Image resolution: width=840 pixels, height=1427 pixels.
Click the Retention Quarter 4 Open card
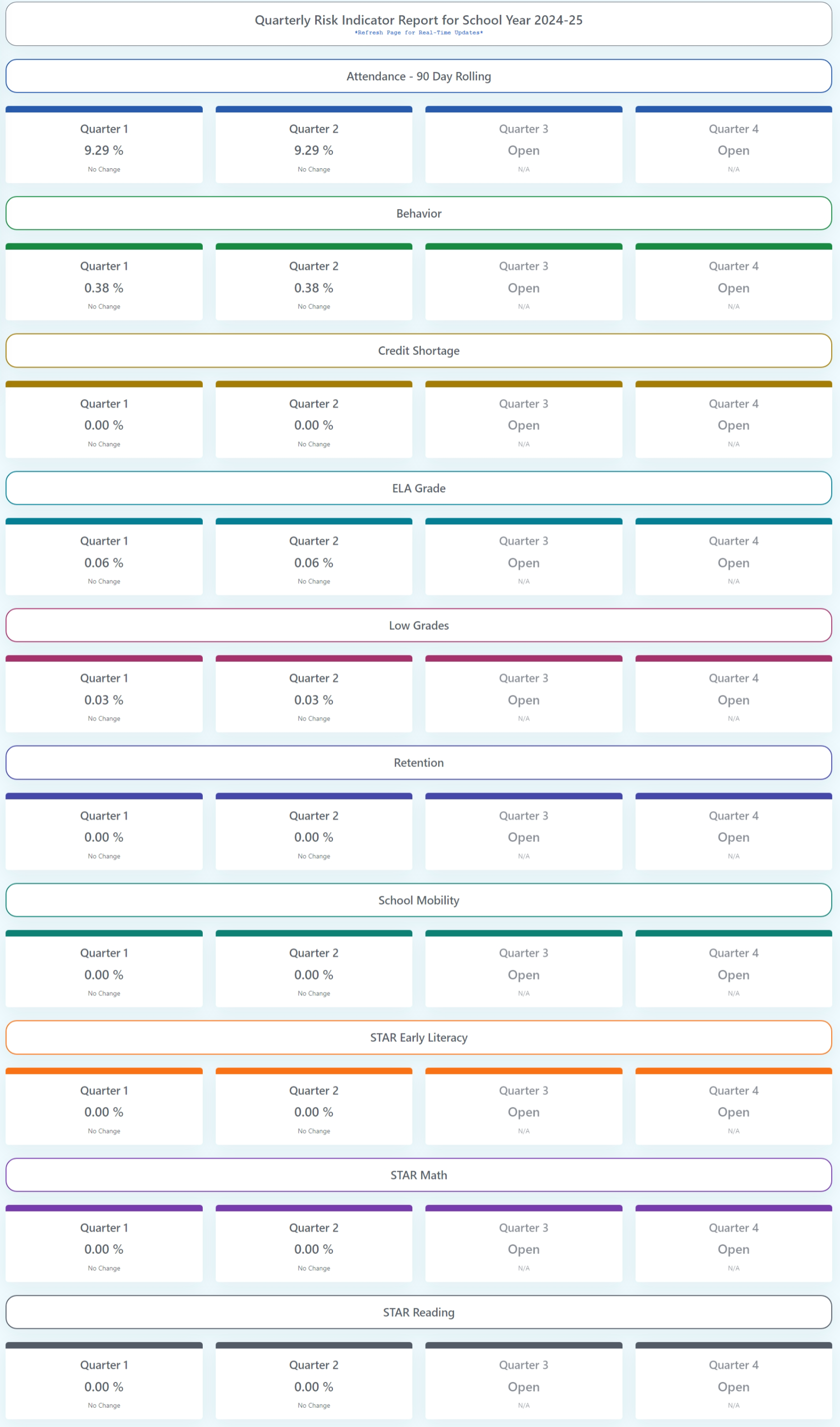pos(733,834)
